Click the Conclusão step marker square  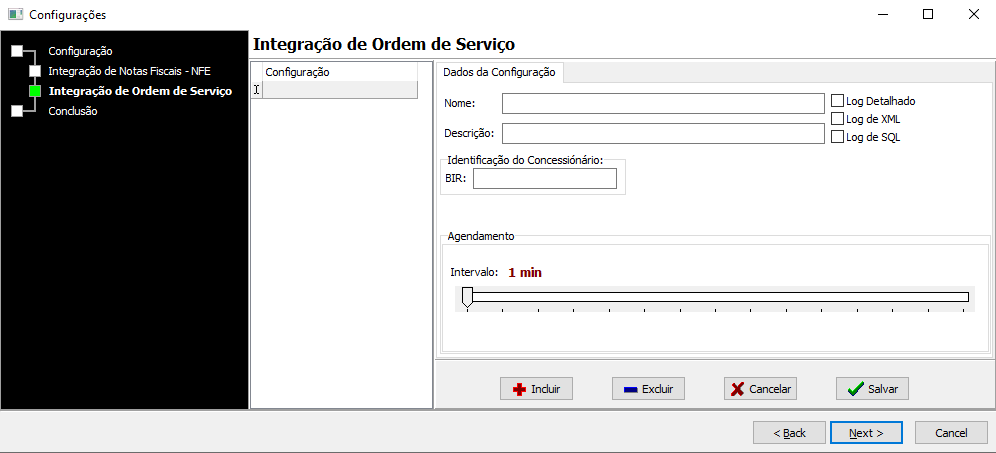tap(17, 111)
